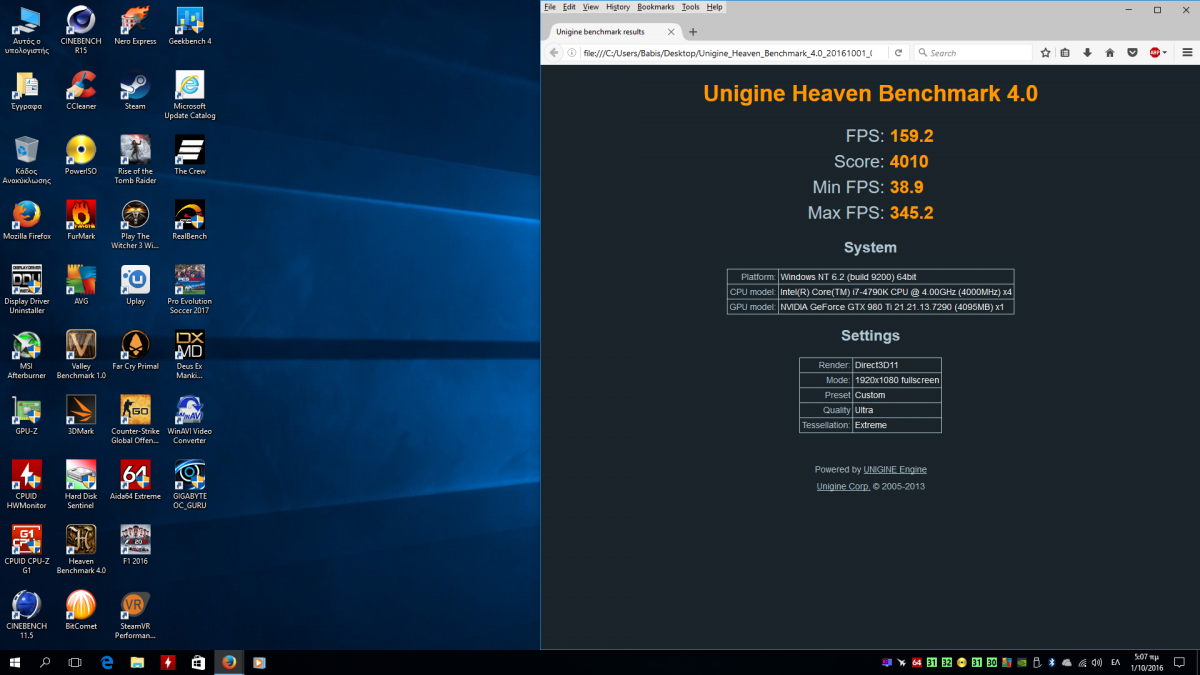Select CPUID HWMonitor desktop icon
The image size is (1200, 675).
pos(27,485)
